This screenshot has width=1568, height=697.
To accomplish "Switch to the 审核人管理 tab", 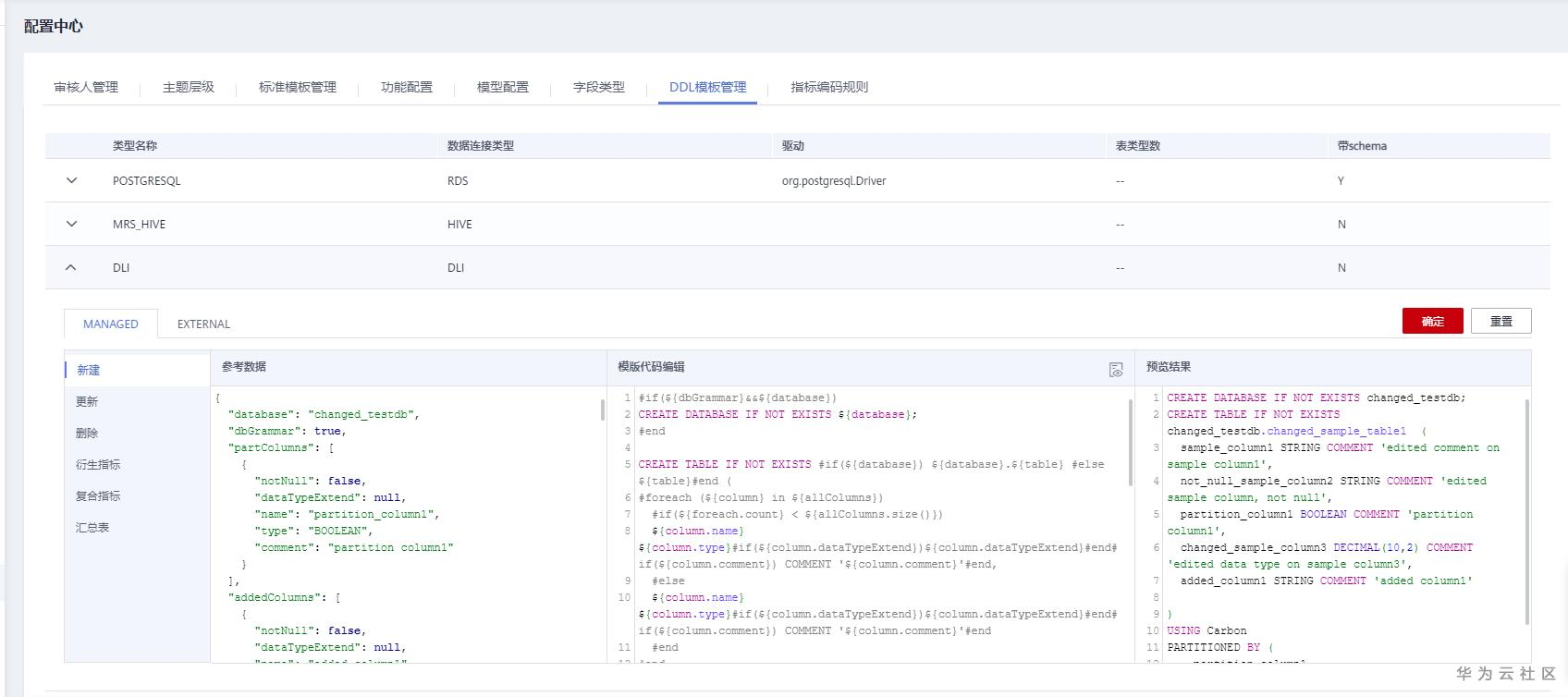I will (86, 87).
